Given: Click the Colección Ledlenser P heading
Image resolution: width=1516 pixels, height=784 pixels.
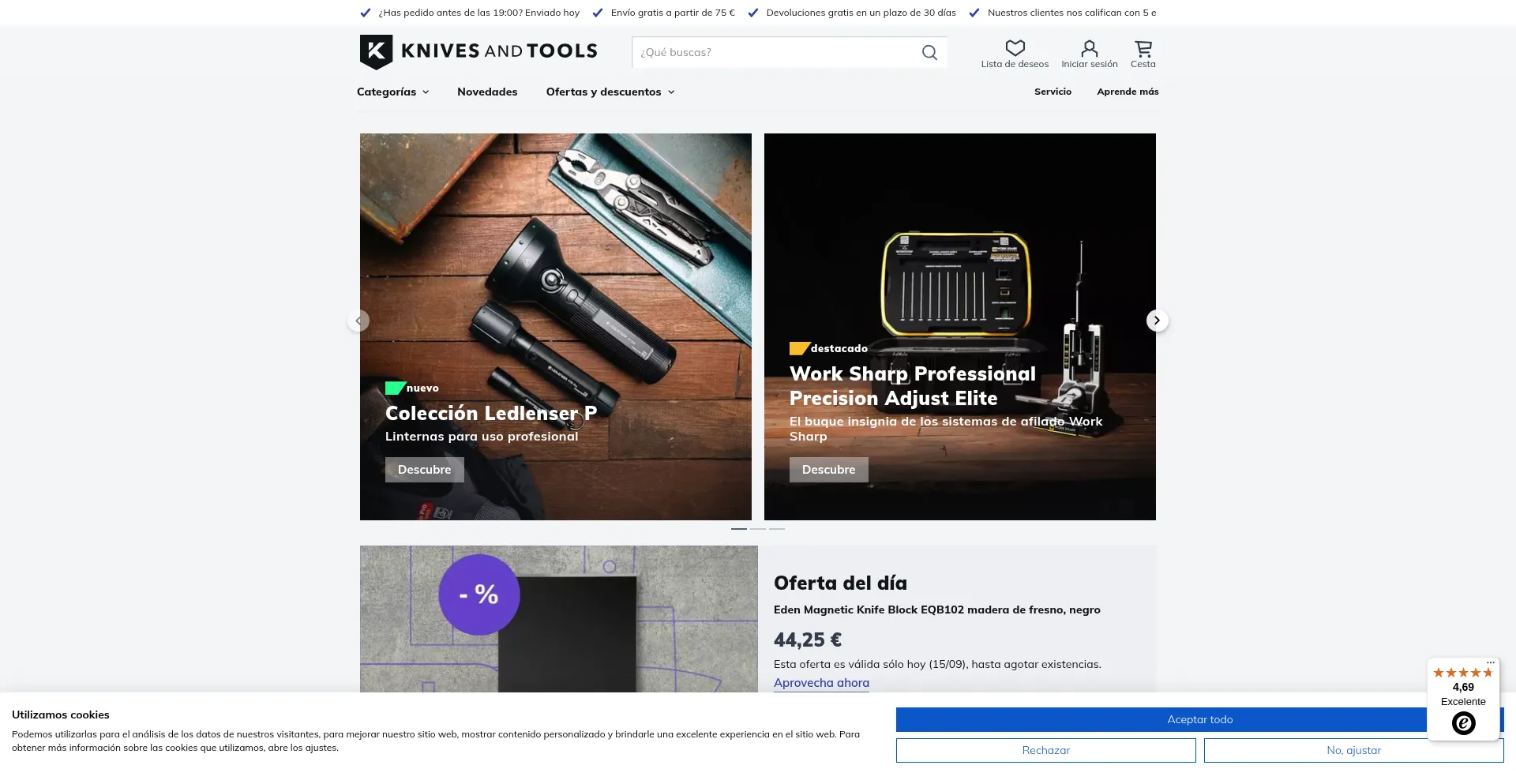Looking at the screenshot, I should tap(491, 413).
